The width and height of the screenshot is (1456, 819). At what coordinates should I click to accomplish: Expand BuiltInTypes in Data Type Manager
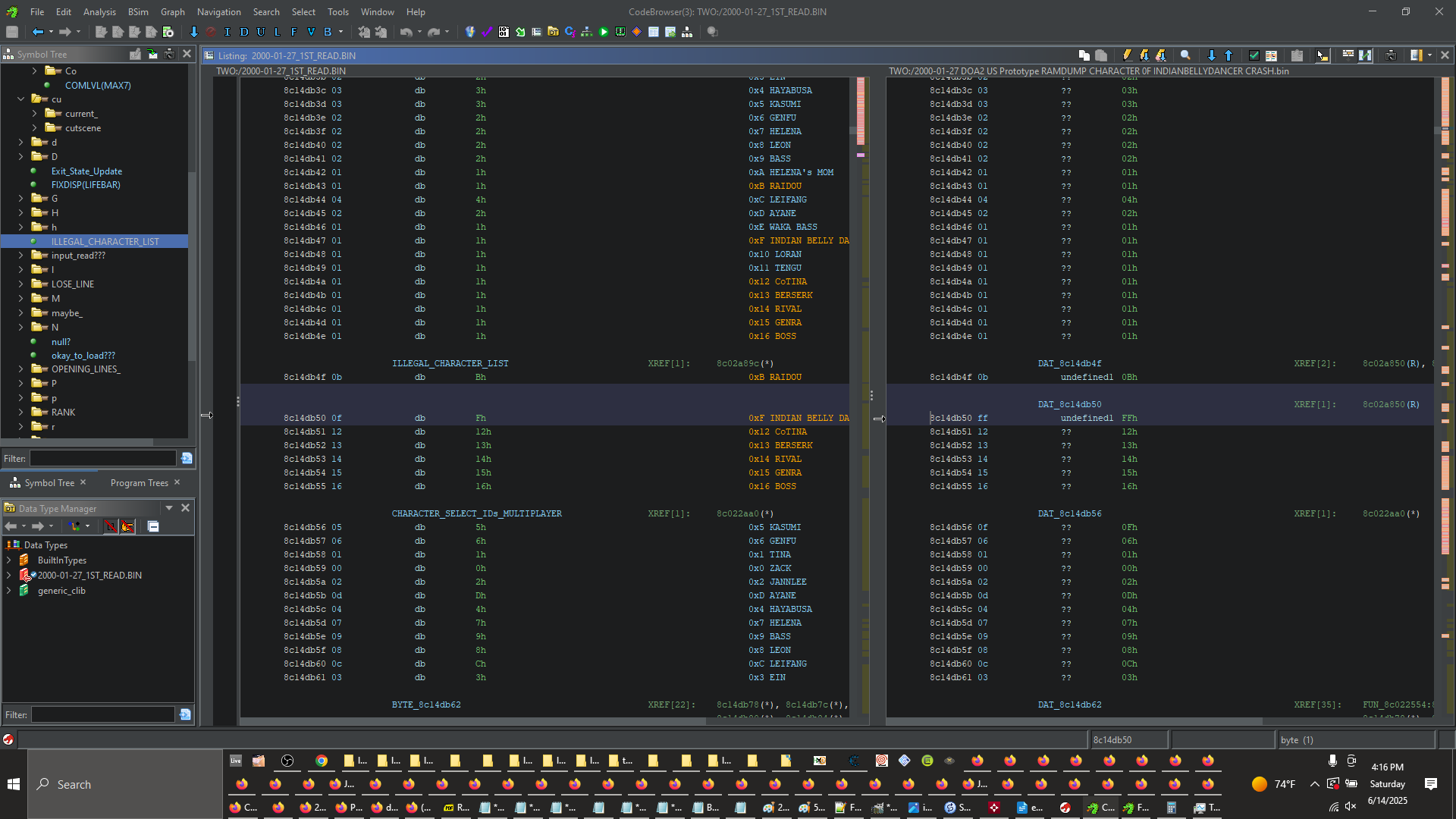(x=9, y=560)
